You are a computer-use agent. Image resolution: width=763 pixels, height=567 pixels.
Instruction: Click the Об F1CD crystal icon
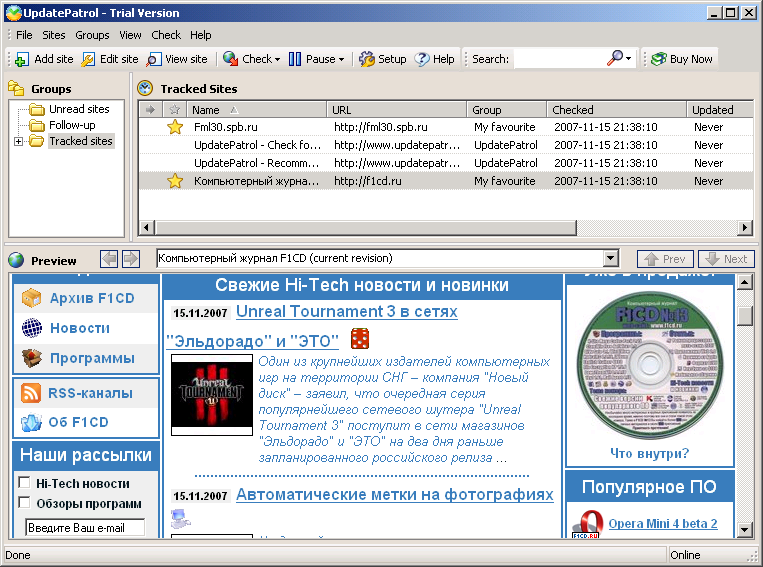[31, 422]
